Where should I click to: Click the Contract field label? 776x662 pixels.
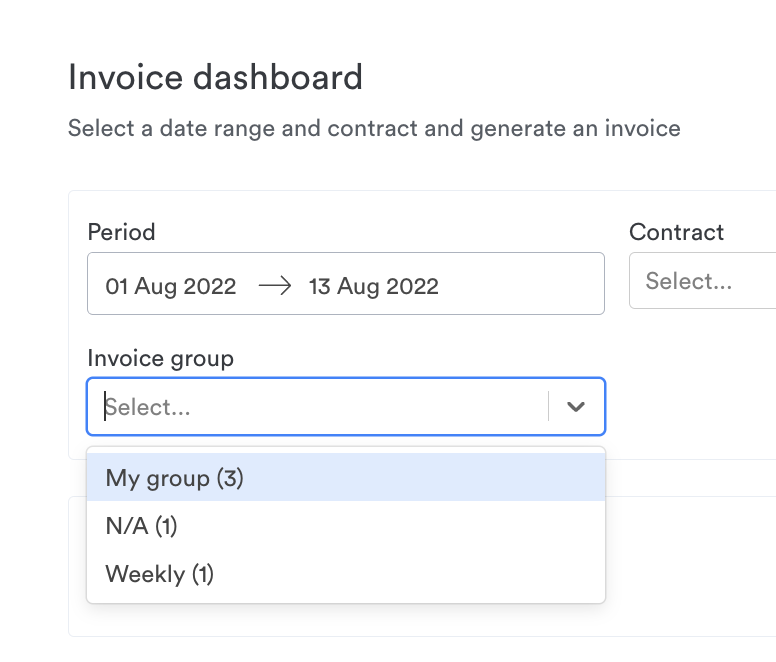(677, 232)
